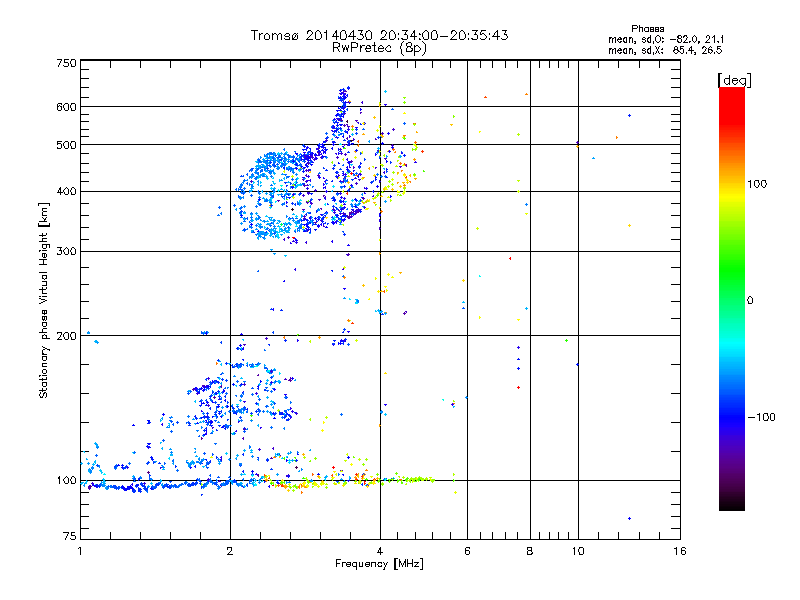
Task: Click the y-axis tick label '500'
Action: coord(66,145)
